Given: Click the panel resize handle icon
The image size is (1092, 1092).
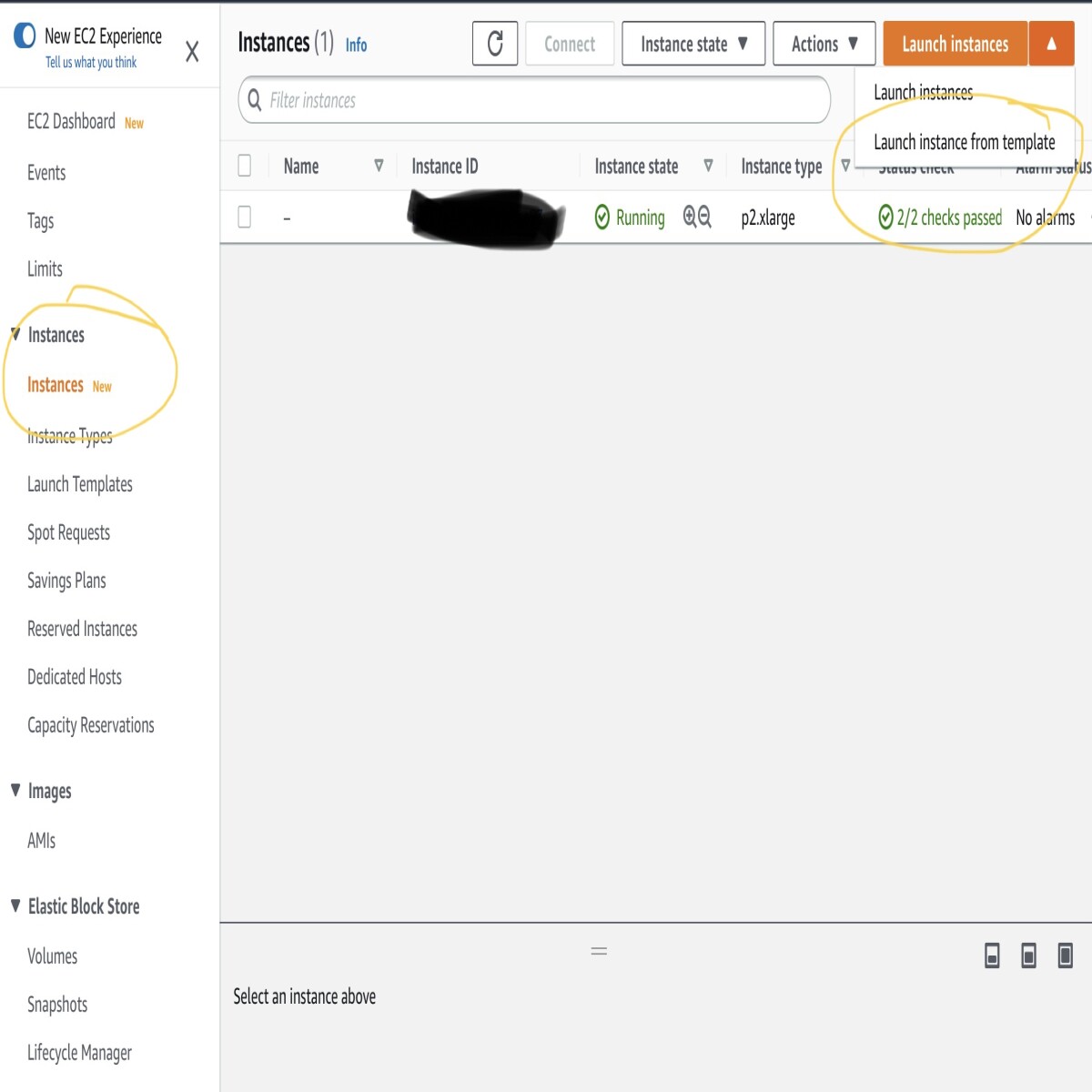Looking at the screenshot, I should point(599,951).
